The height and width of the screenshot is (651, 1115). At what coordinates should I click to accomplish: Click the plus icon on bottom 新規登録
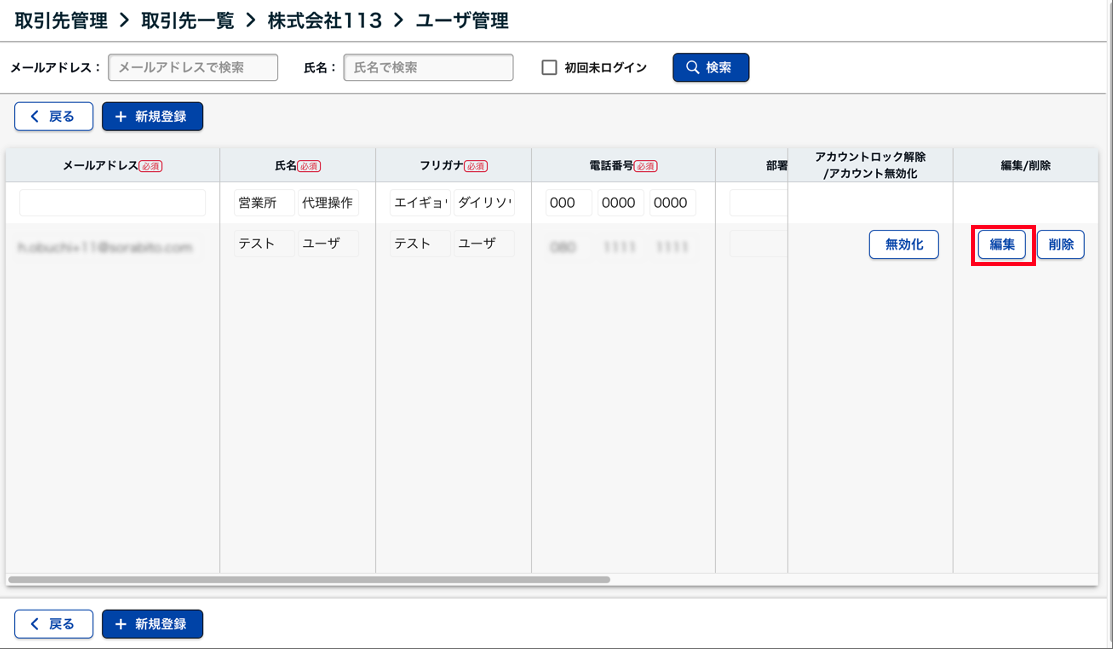[121, 624]
